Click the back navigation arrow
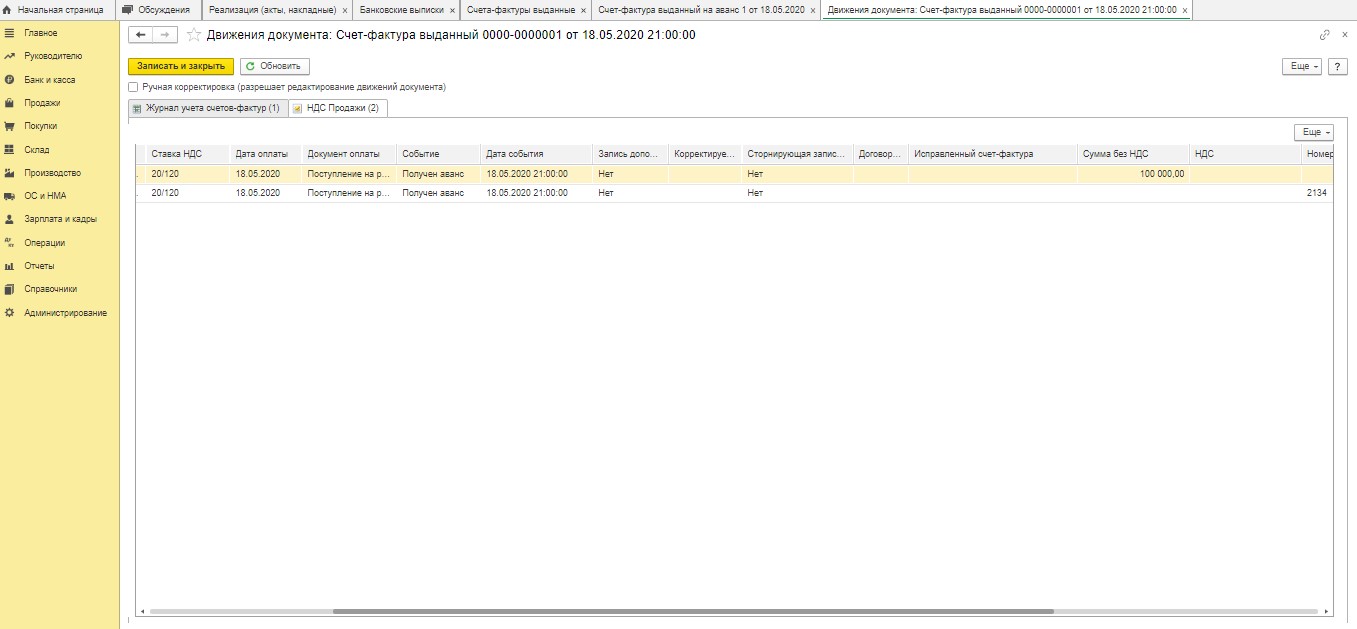 point(141,35)
